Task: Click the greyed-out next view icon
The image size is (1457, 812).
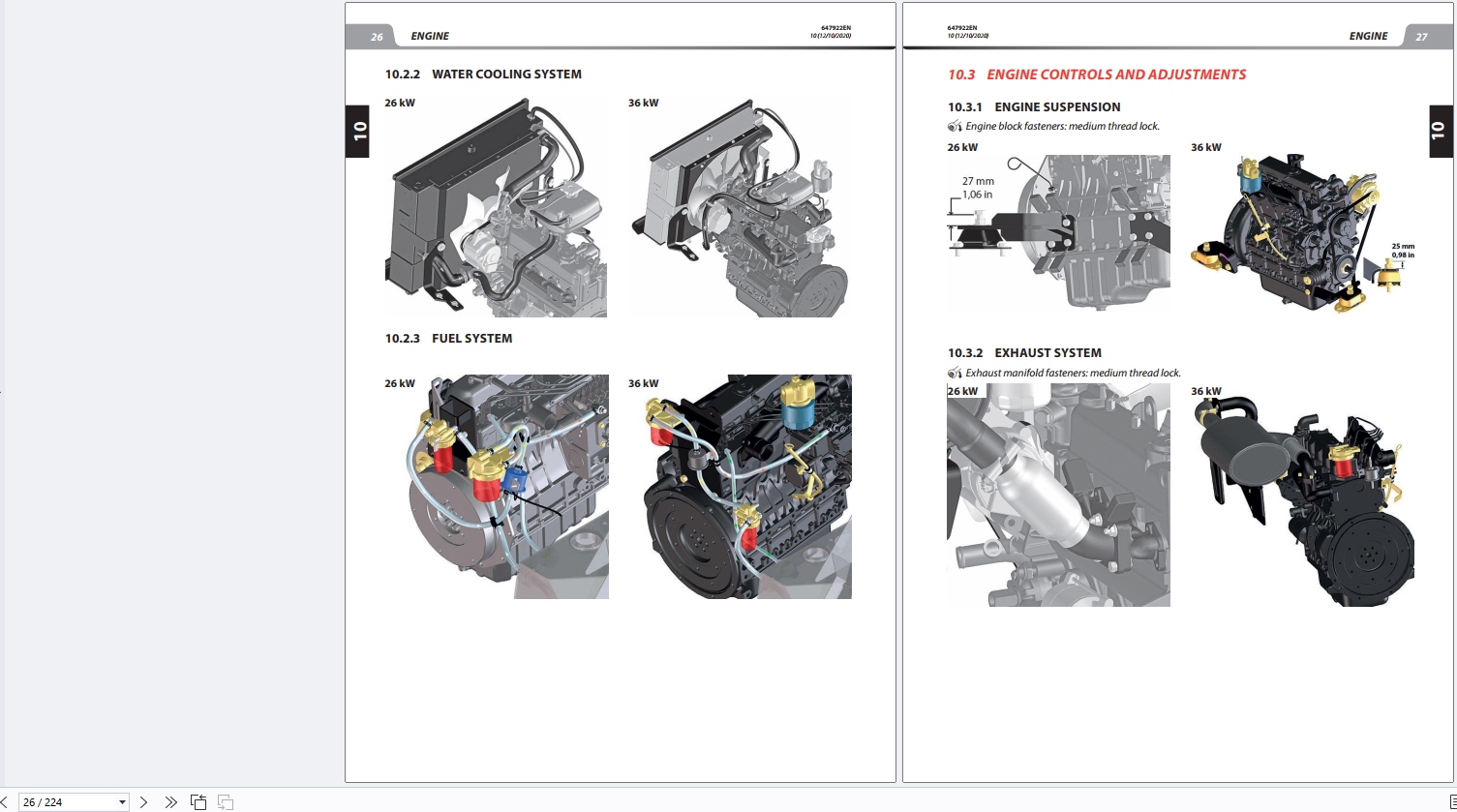Action: pos(226,801)
